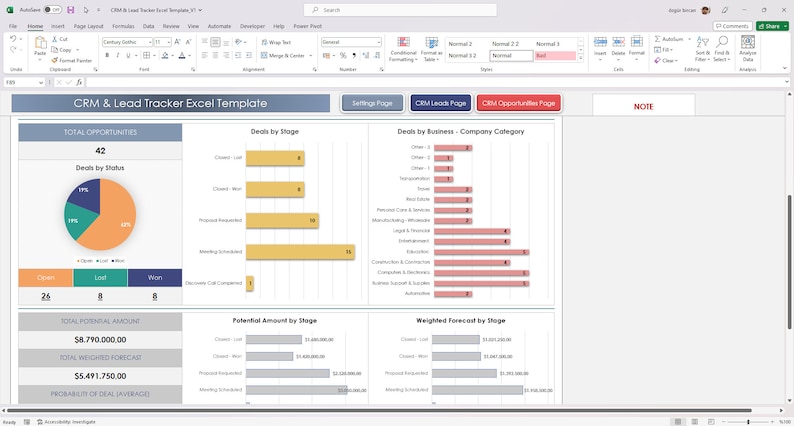Apply Comma Style number format
Viewport: 794px width, 426px height.
click(354, 55)
